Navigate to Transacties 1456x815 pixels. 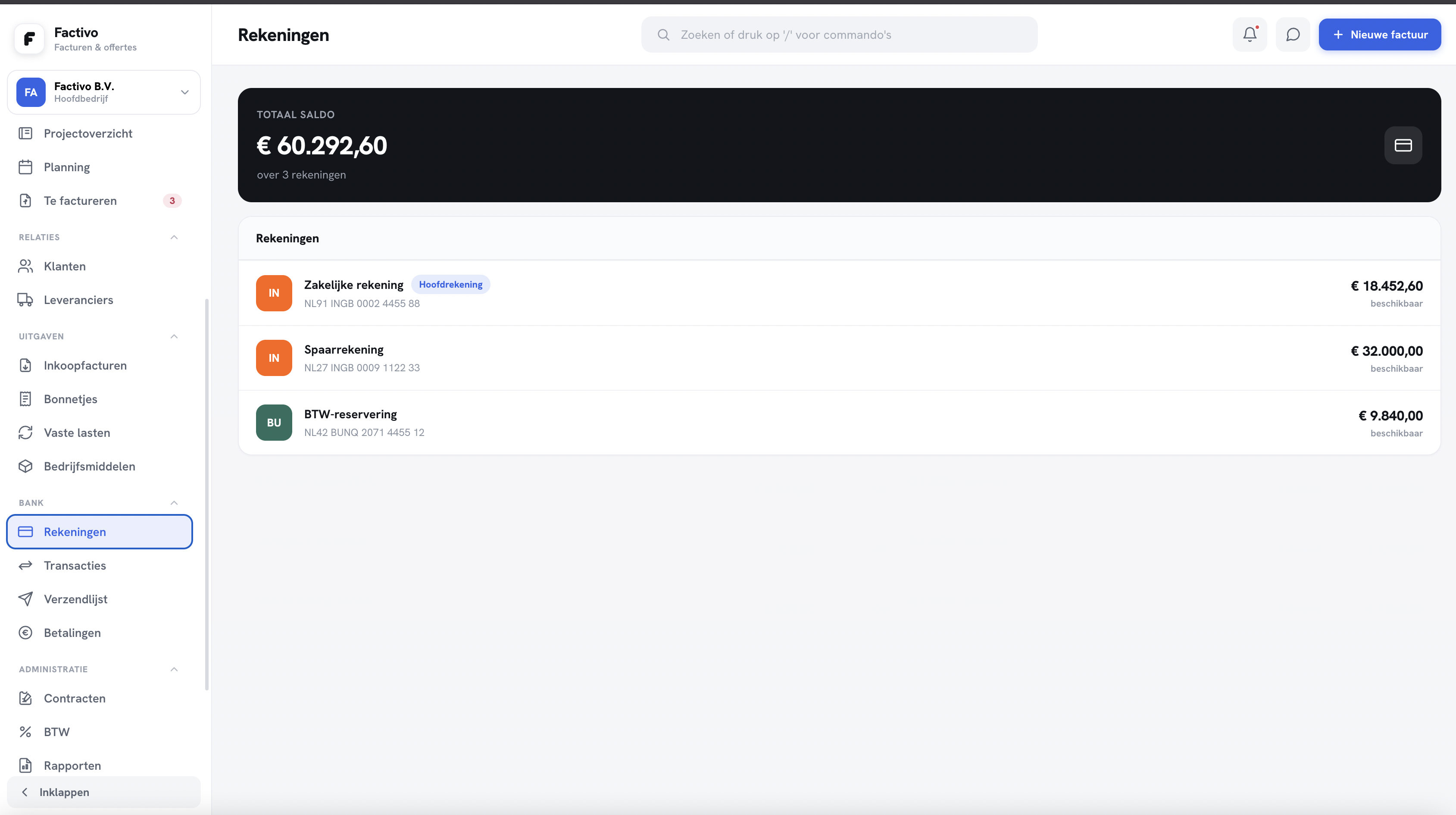[100, 566]
